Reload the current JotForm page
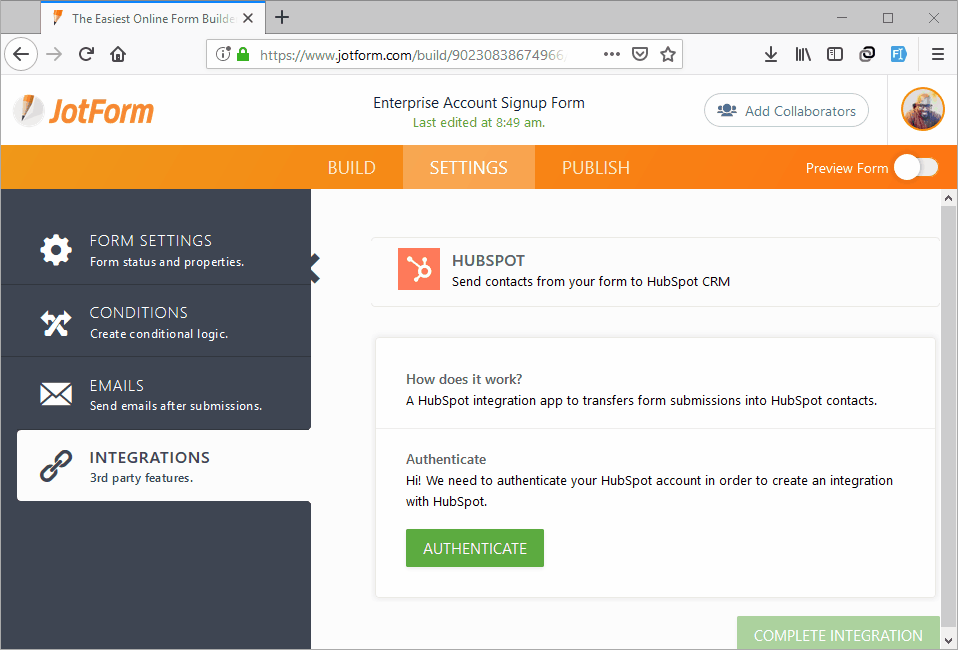Screen dimensions: 958x650 [86, 54]
